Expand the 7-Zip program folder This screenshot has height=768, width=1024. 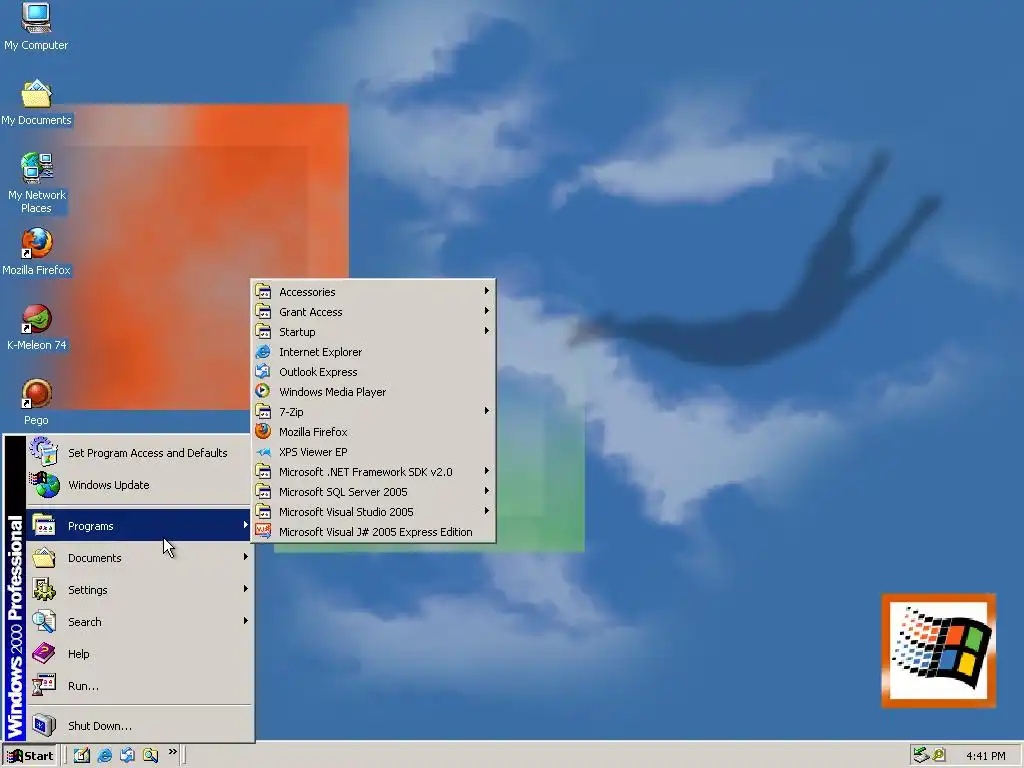tap(373, 412)
